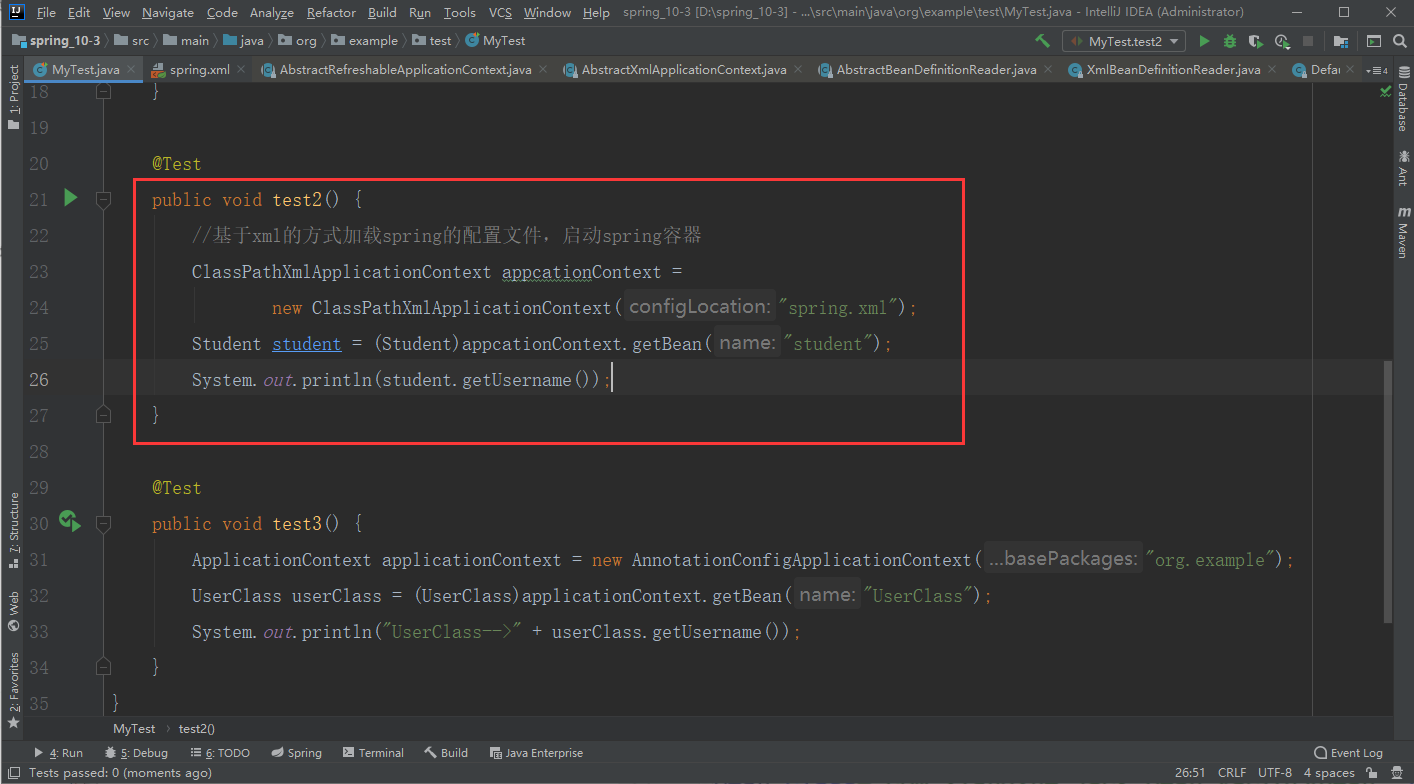Open the Run Anything toolbar icon
1414x784 pixels.
tap(1373, 41)
